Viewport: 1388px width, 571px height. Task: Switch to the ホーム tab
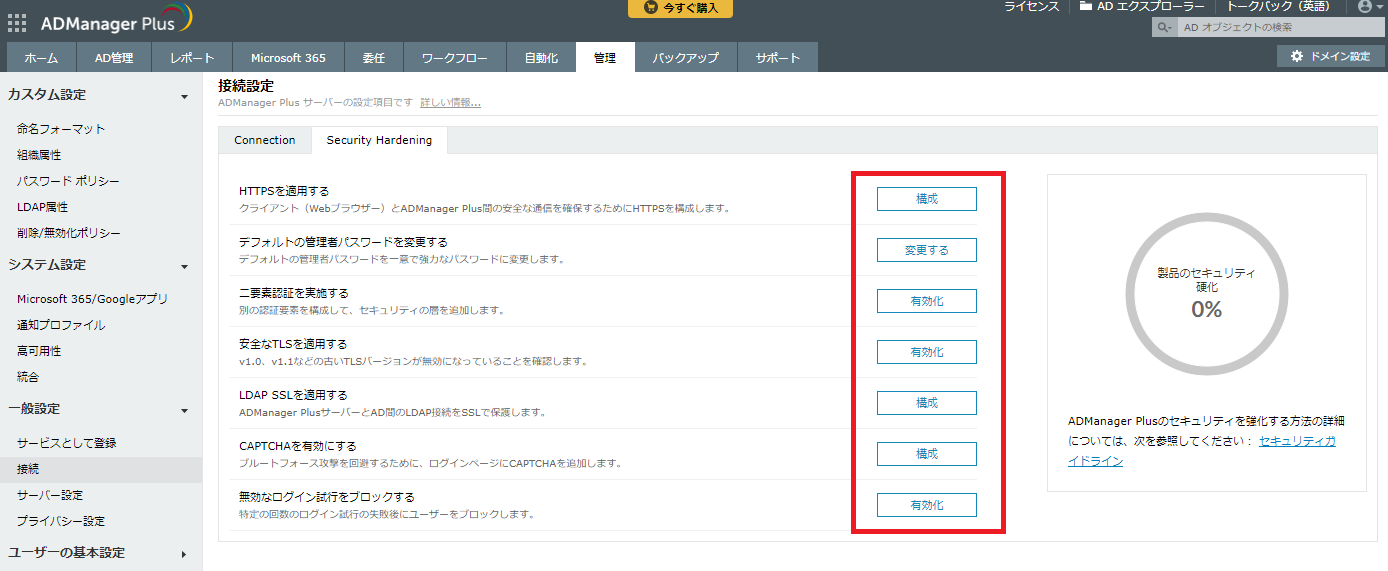(x=41, y=58)
